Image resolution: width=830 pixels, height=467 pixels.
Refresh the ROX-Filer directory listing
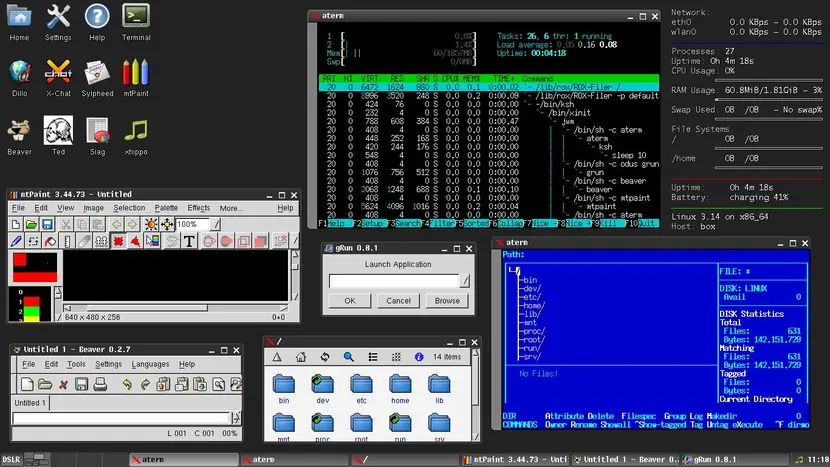point(324,357)
